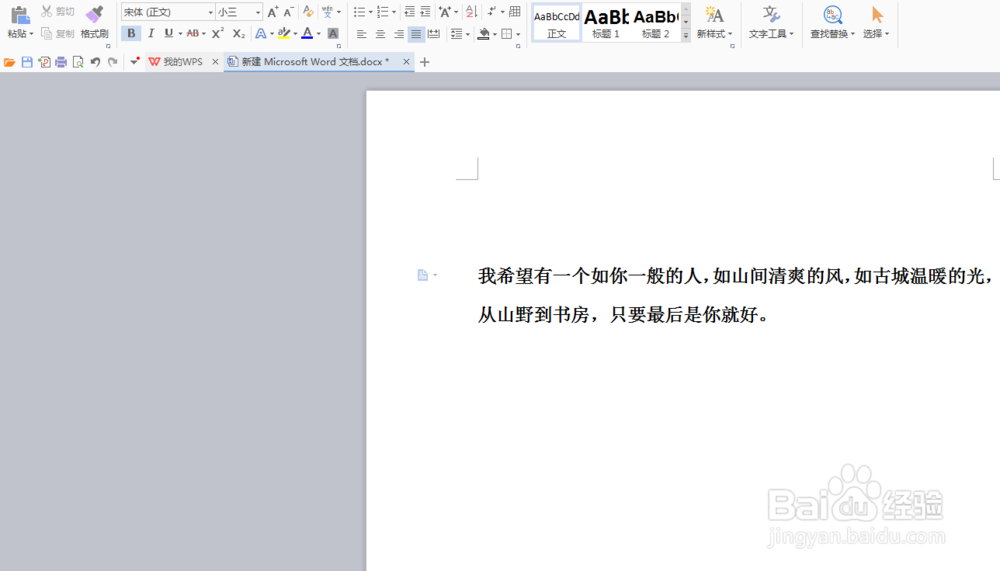Close the Word 文档.docx tab
1000x571 pixels.
coord(406,62)
